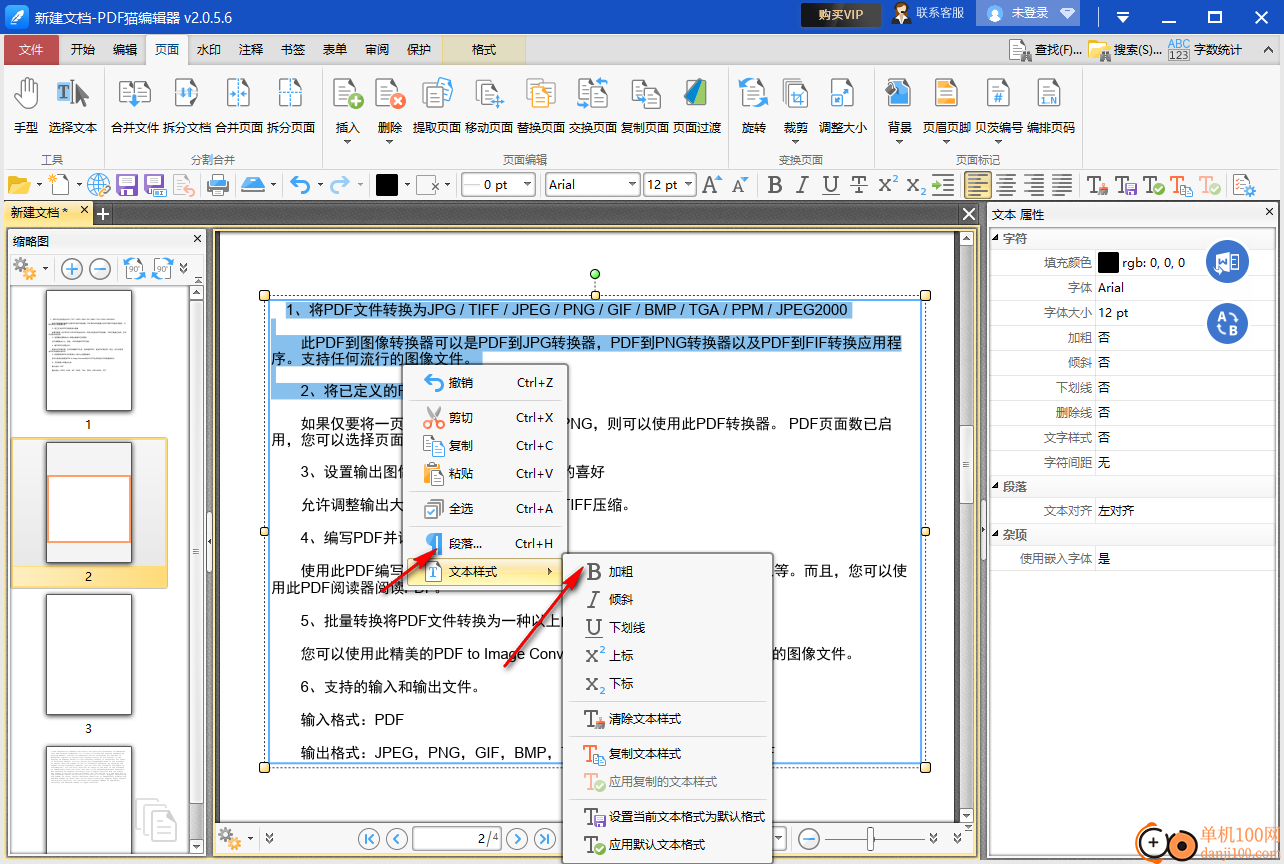Toggle Superscript in the formatting toolbar

886,184
